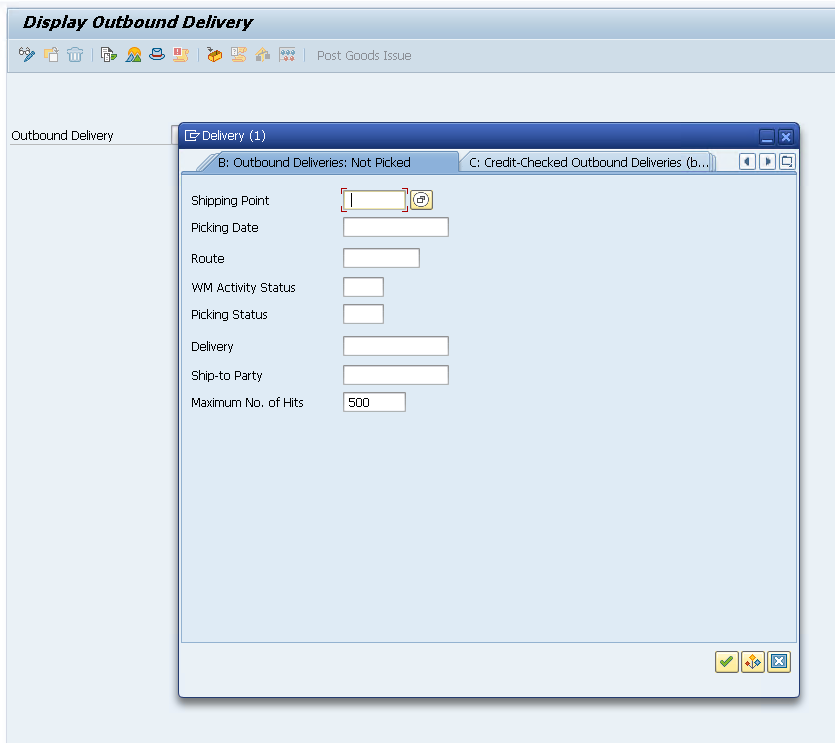Click the Multiple Selection icon beside the checkmark

click(x=753, y=661)
